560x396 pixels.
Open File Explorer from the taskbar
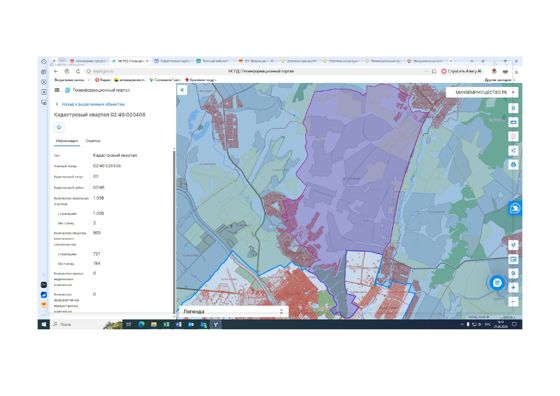pyautogui.click(x=154, y=324)
